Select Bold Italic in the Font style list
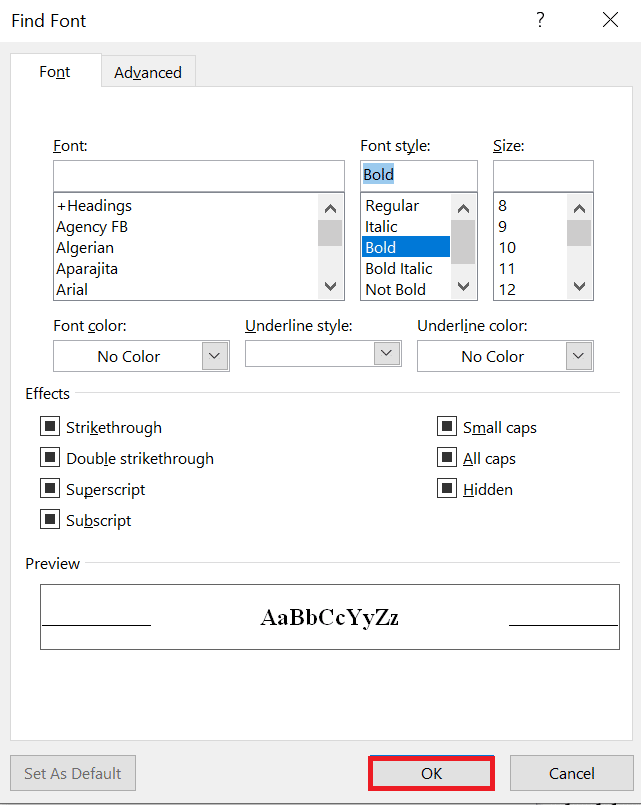Screen dimensions: 641x805 [399, 269]
